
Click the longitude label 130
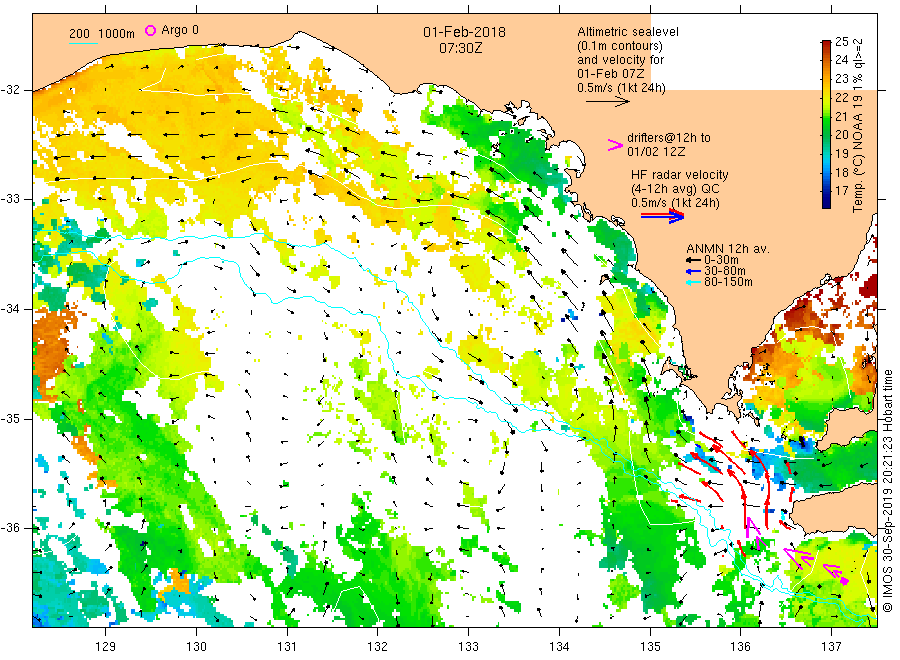click(x=196, y=647)
